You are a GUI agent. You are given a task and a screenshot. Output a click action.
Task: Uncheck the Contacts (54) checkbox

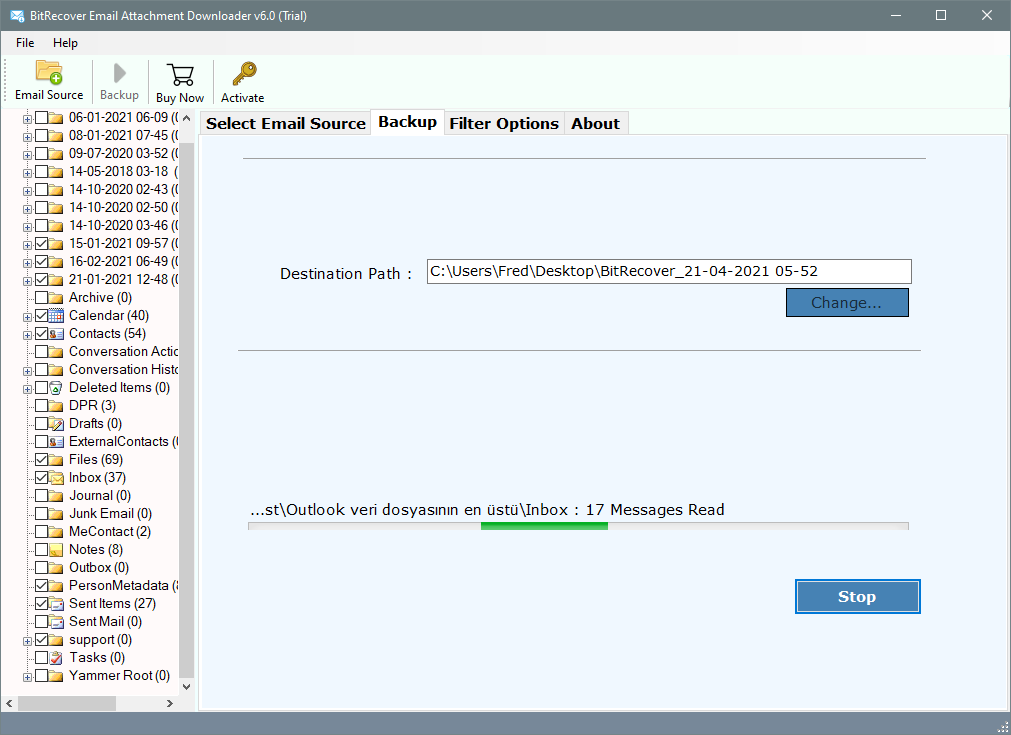[41, 333]
